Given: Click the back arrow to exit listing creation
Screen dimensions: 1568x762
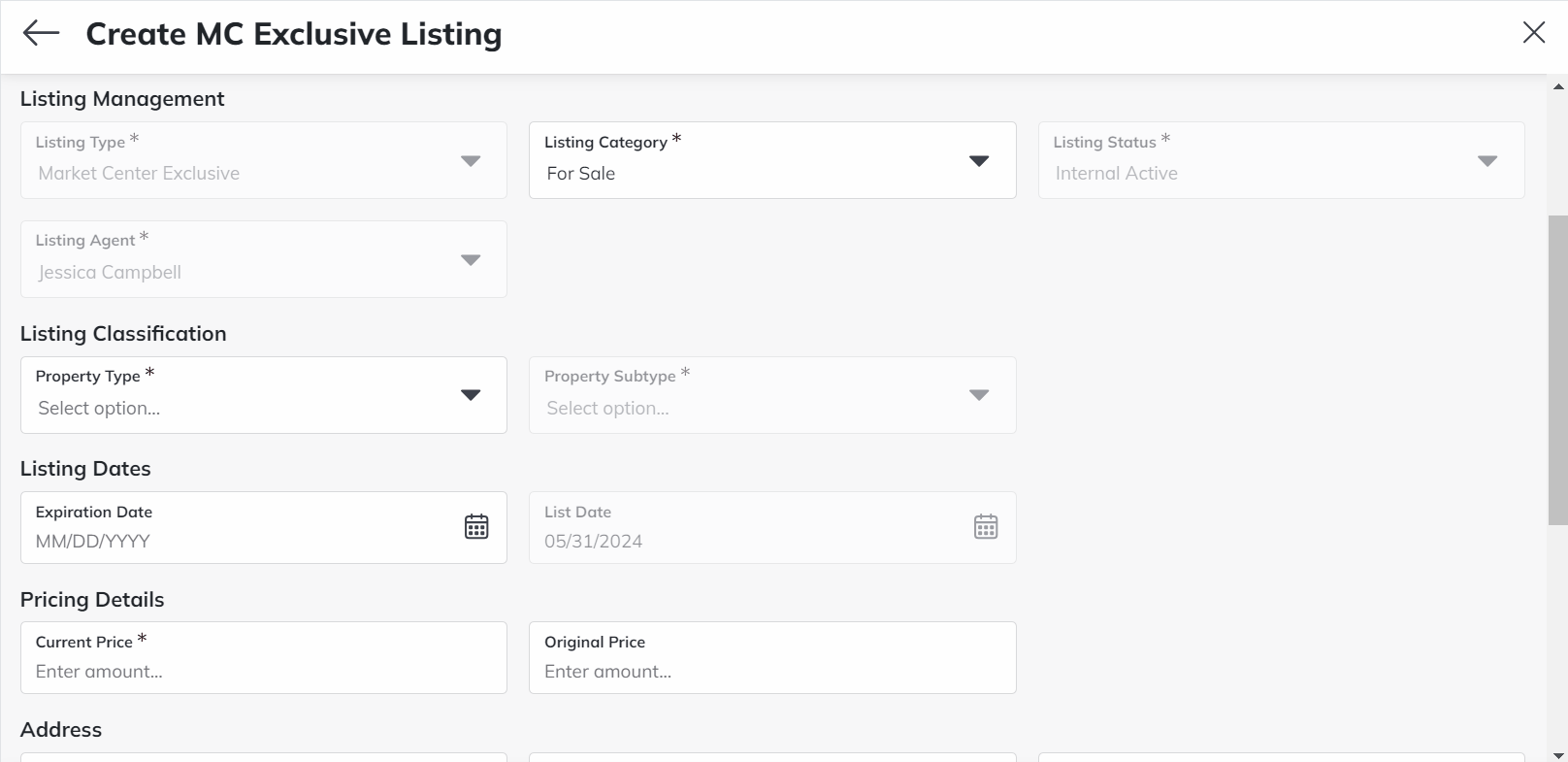Looking at the screenshot, I should [40, 33].
